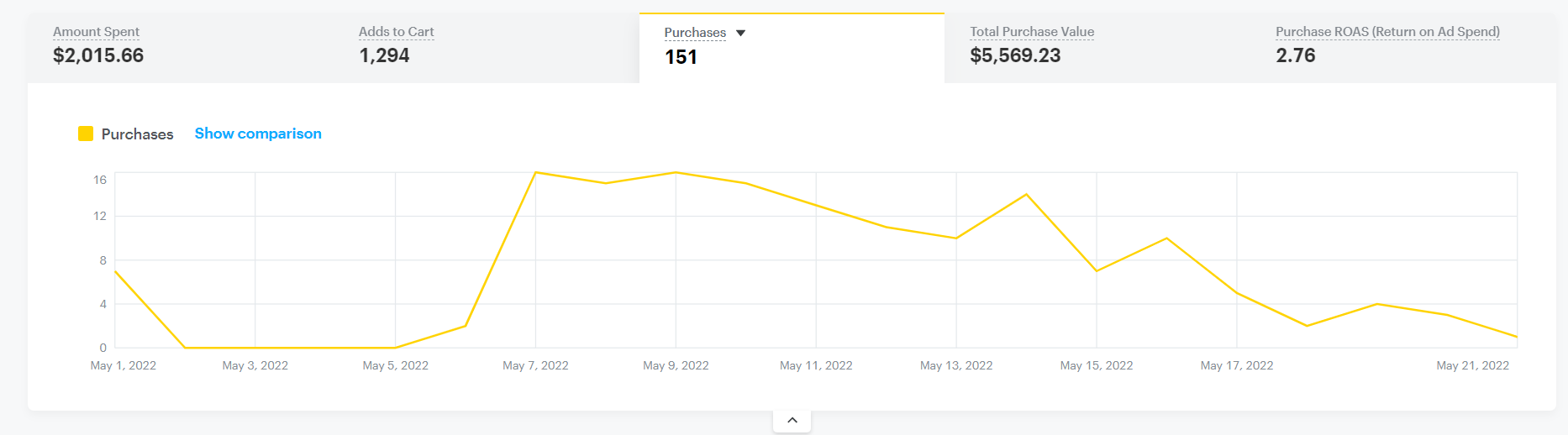Select the Purchase ROAS label
1568x435 pixels.
point(1387,32)
